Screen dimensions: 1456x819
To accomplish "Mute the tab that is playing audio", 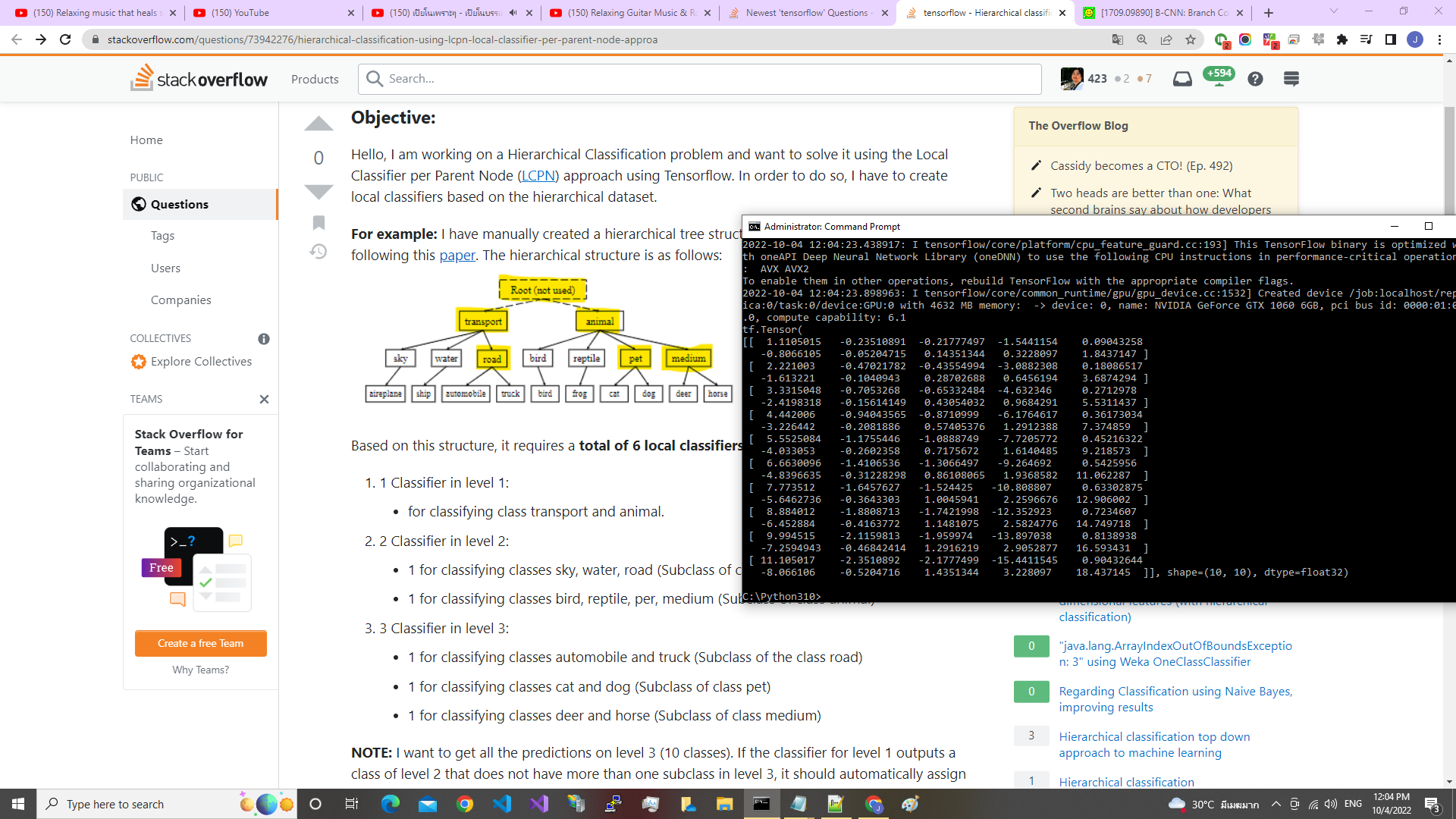I will 513,13.
